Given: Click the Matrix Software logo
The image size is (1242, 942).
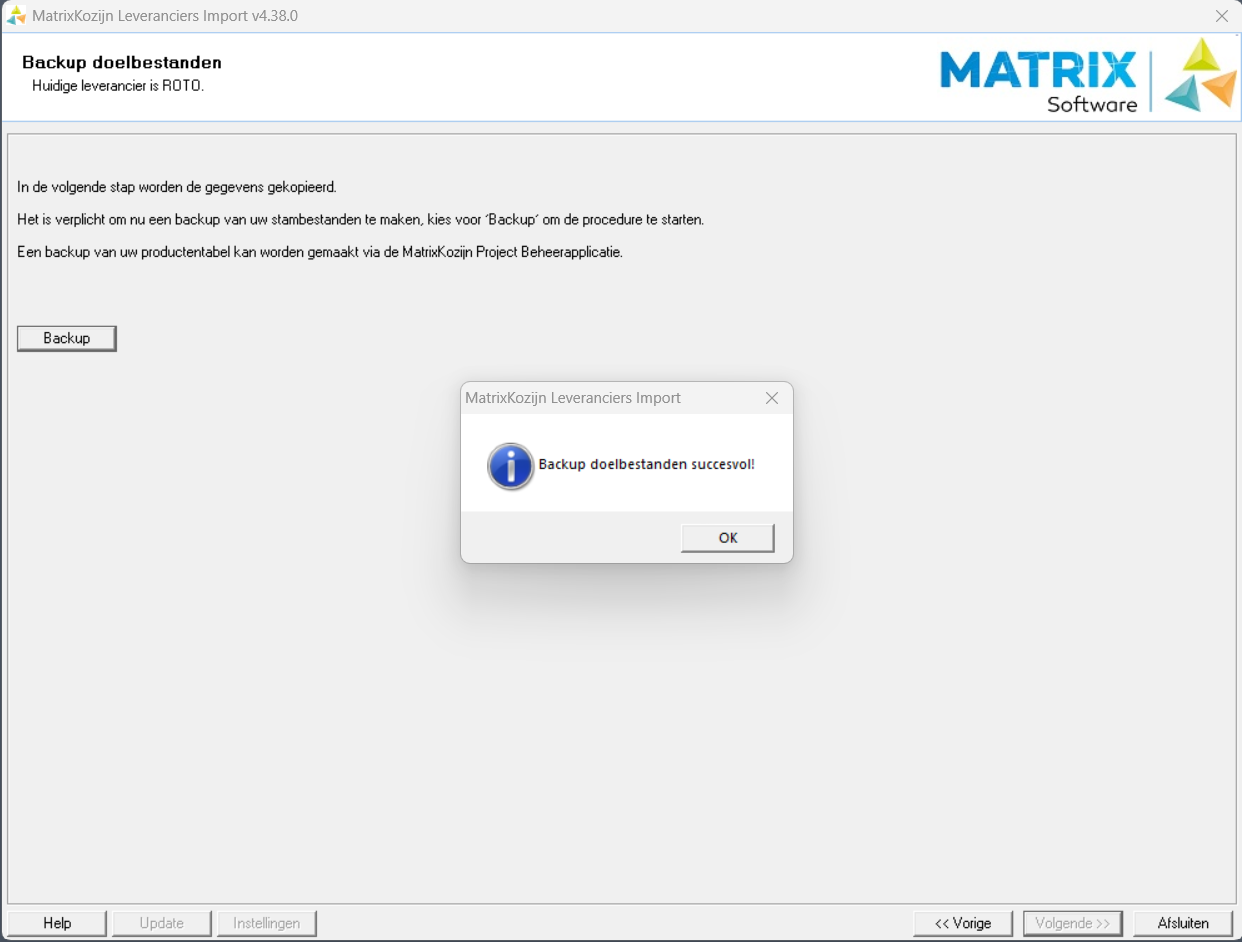Looking at the screenshot, I should click(1088, 76).
